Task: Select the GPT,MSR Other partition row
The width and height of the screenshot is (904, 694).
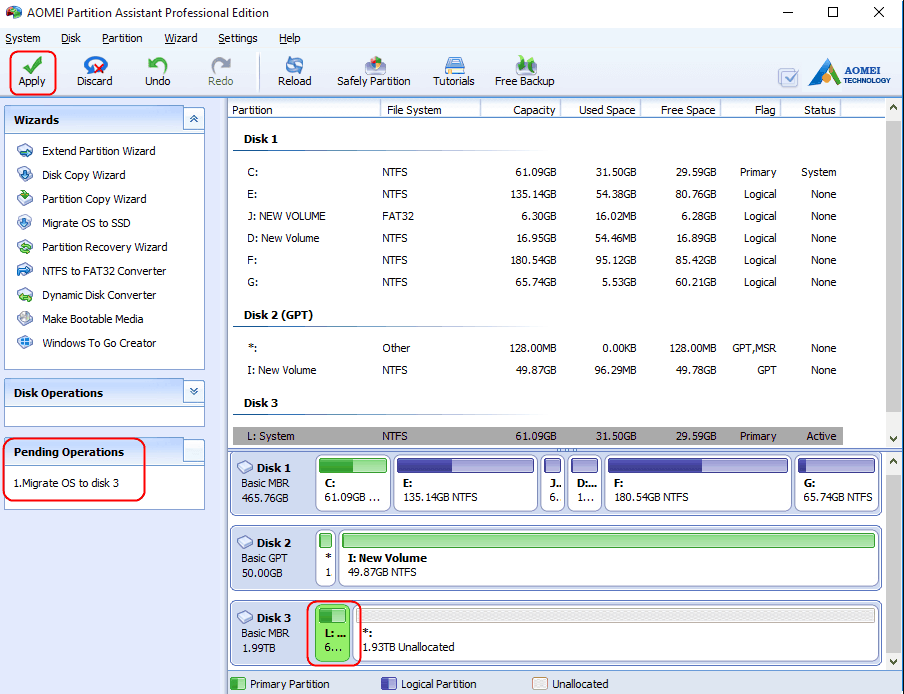Action: click(538, 348)
